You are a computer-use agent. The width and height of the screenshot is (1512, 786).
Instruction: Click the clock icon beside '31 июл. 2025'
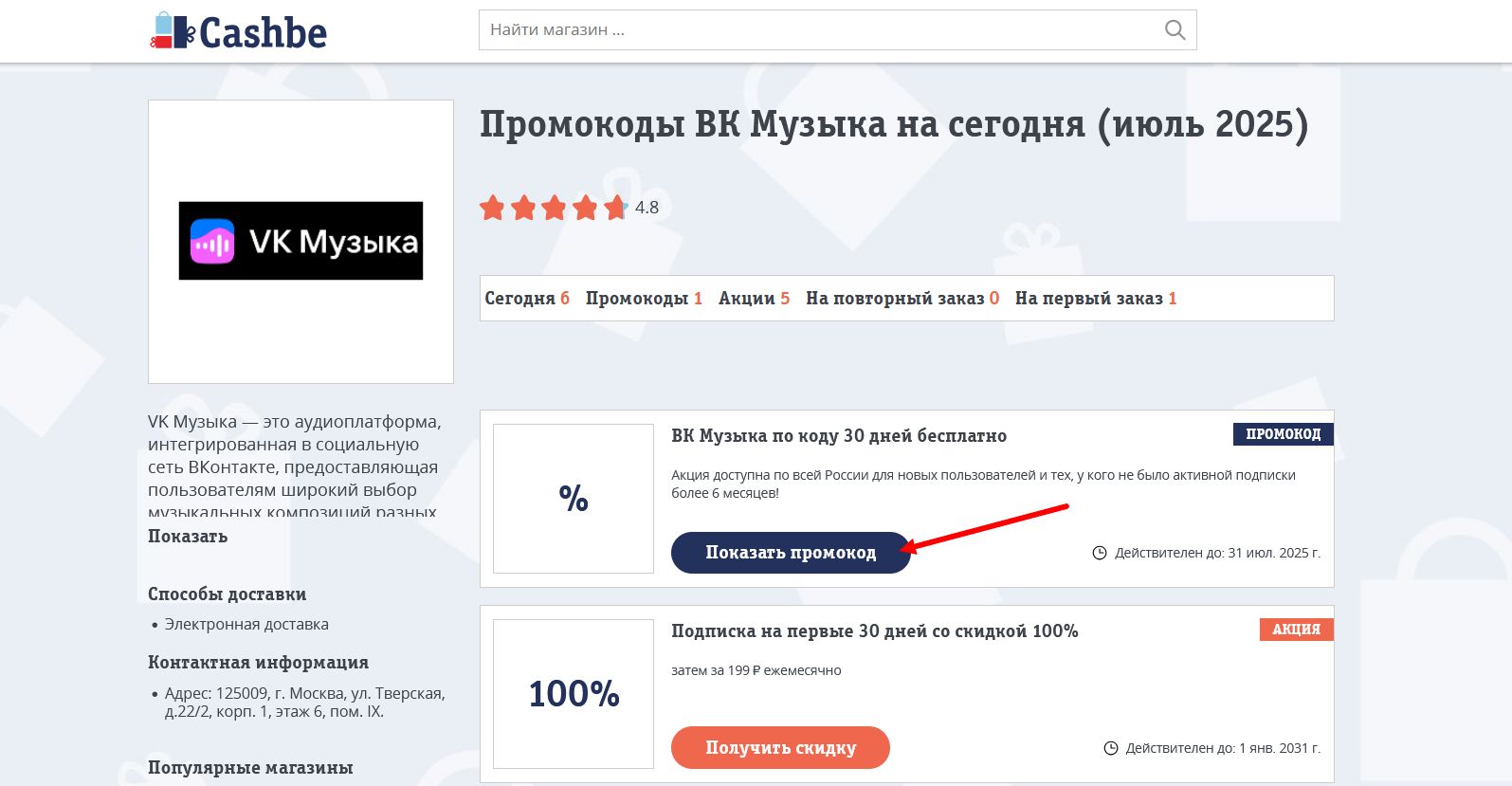[1100, 553]
